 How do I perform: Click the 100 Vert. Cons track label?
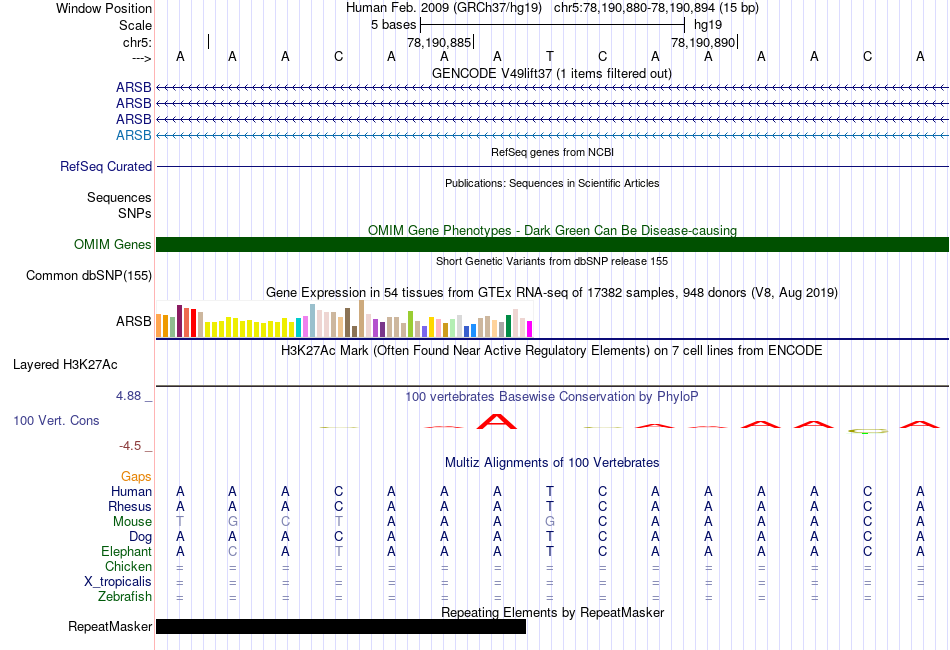[56, 420]
